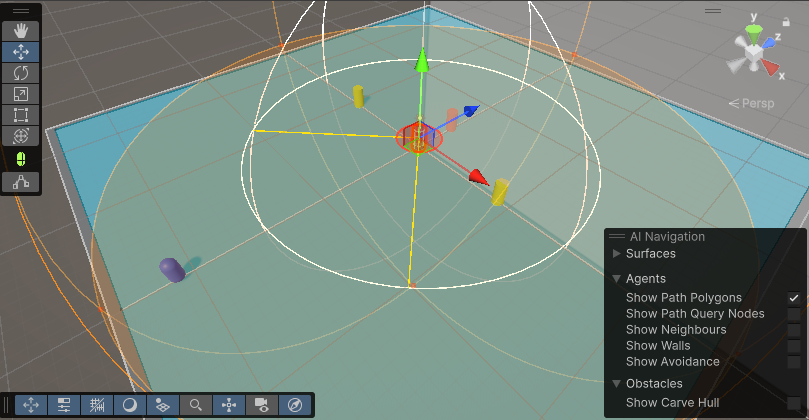Enable Show Walls checkbox

(x=794, y=346)
